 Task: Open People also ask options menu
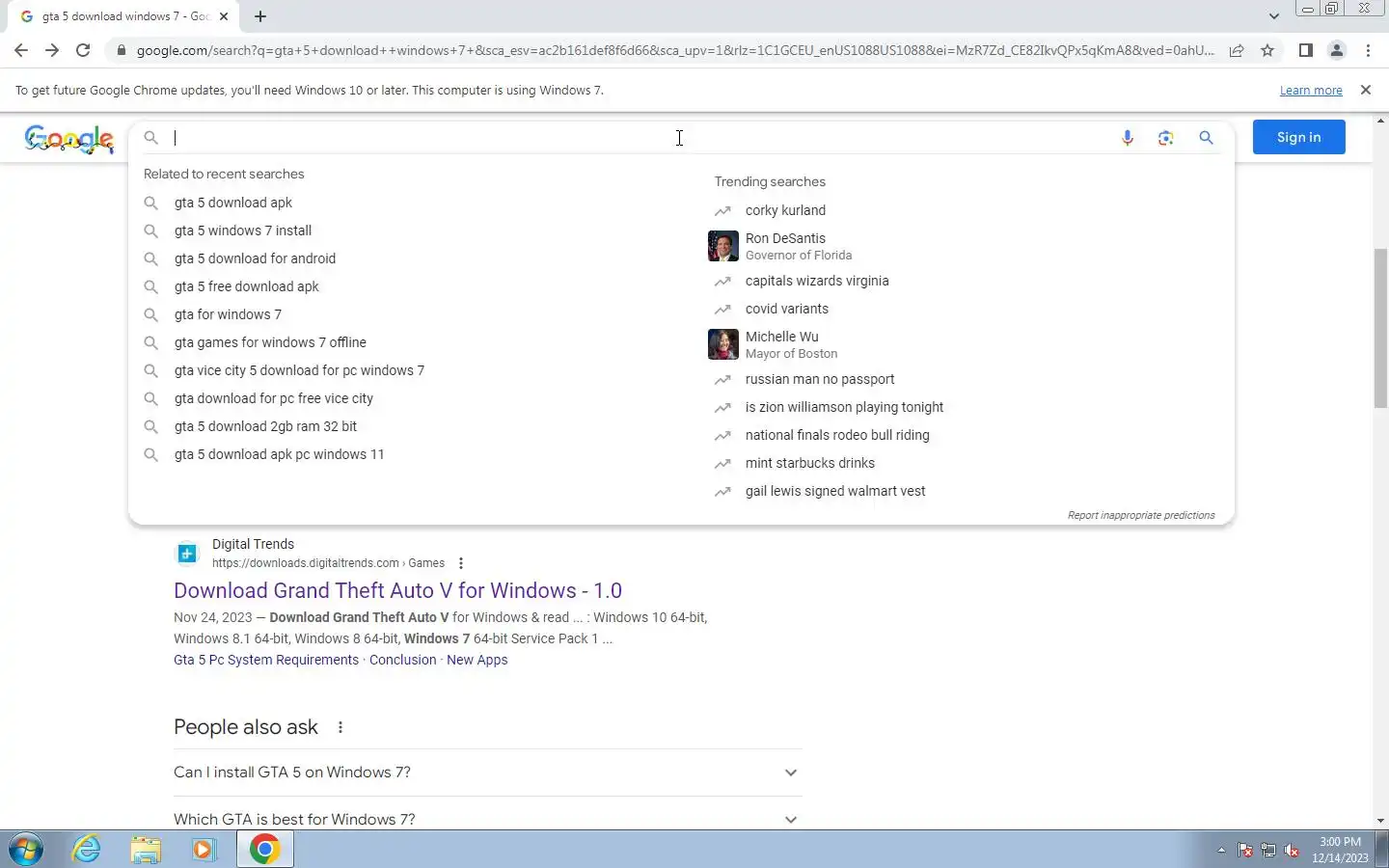(340, 727)
